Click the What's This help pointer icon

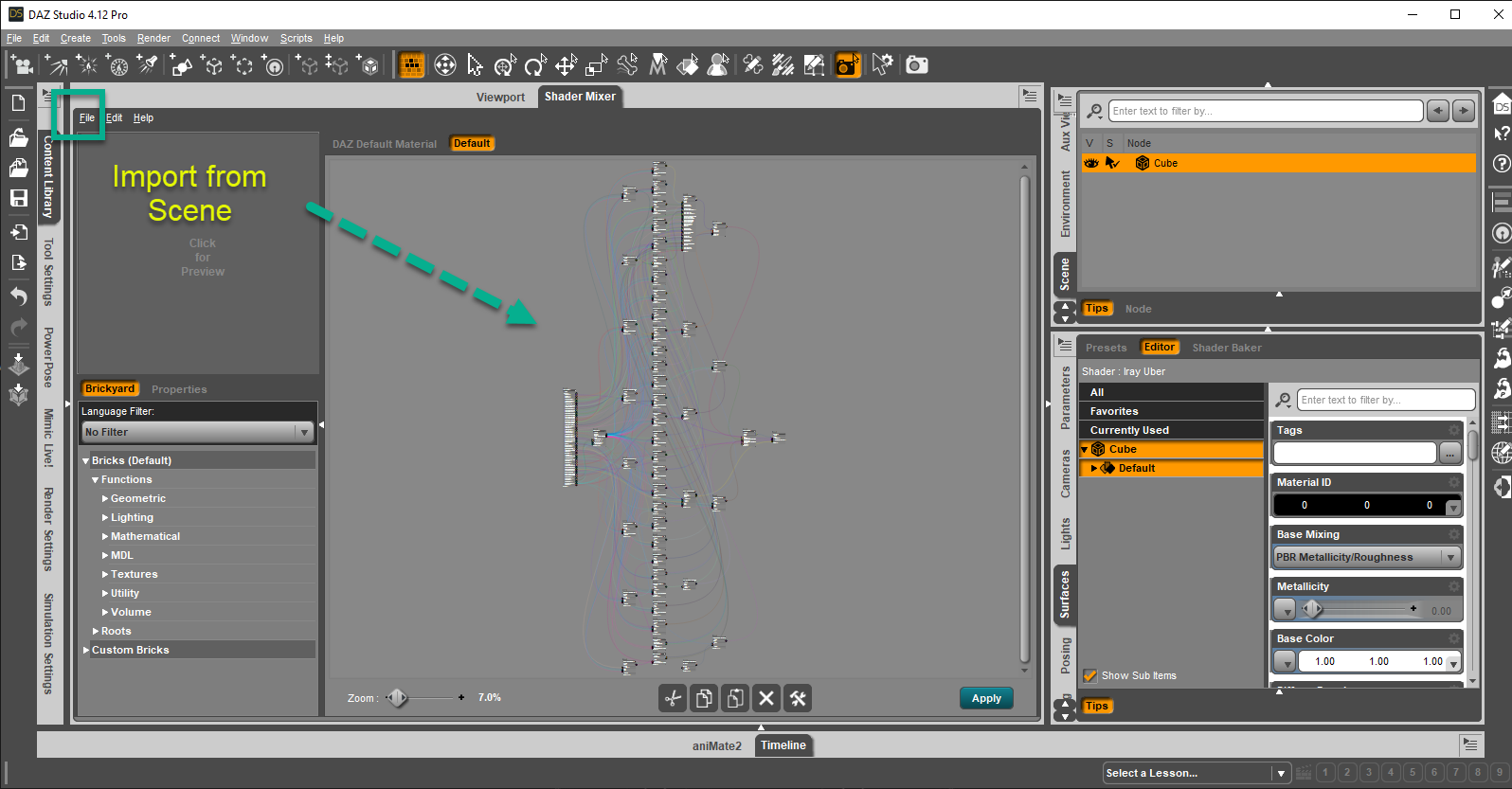1502,133
